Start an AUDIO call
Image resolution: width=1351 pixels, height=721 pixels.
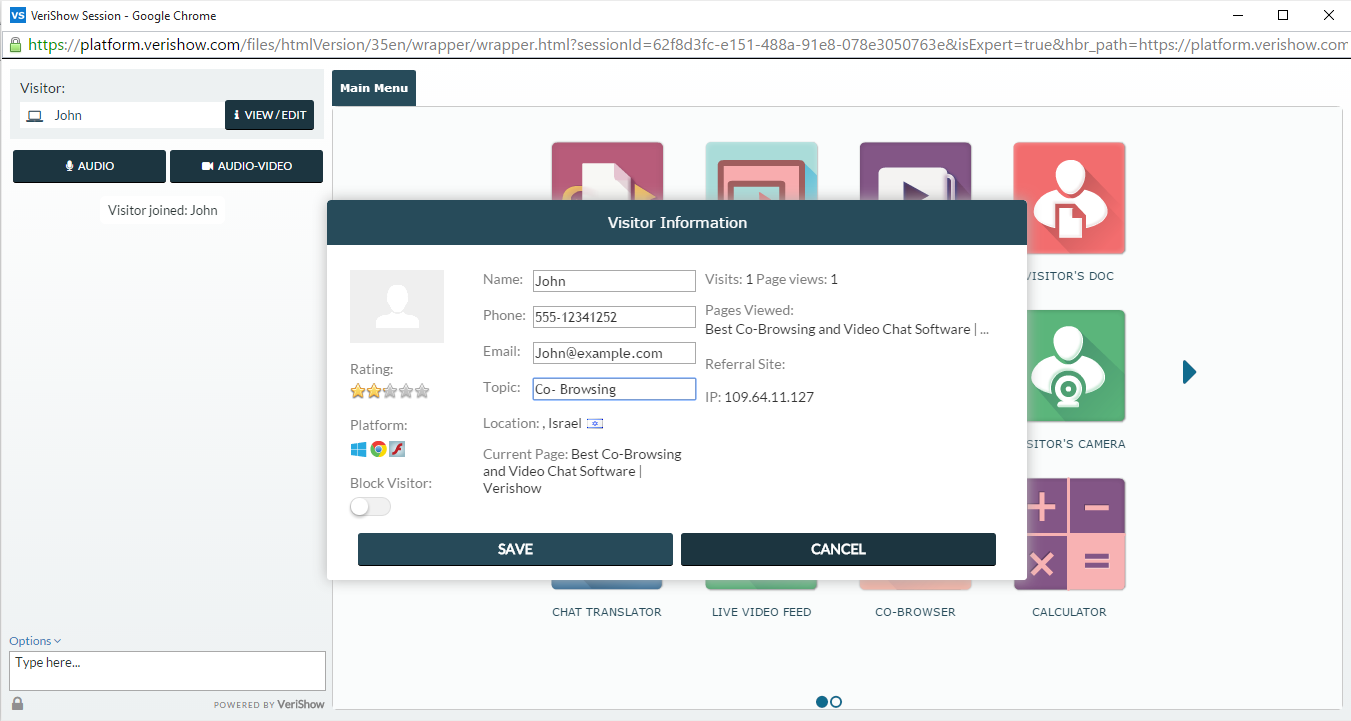(x=89, y=166)
